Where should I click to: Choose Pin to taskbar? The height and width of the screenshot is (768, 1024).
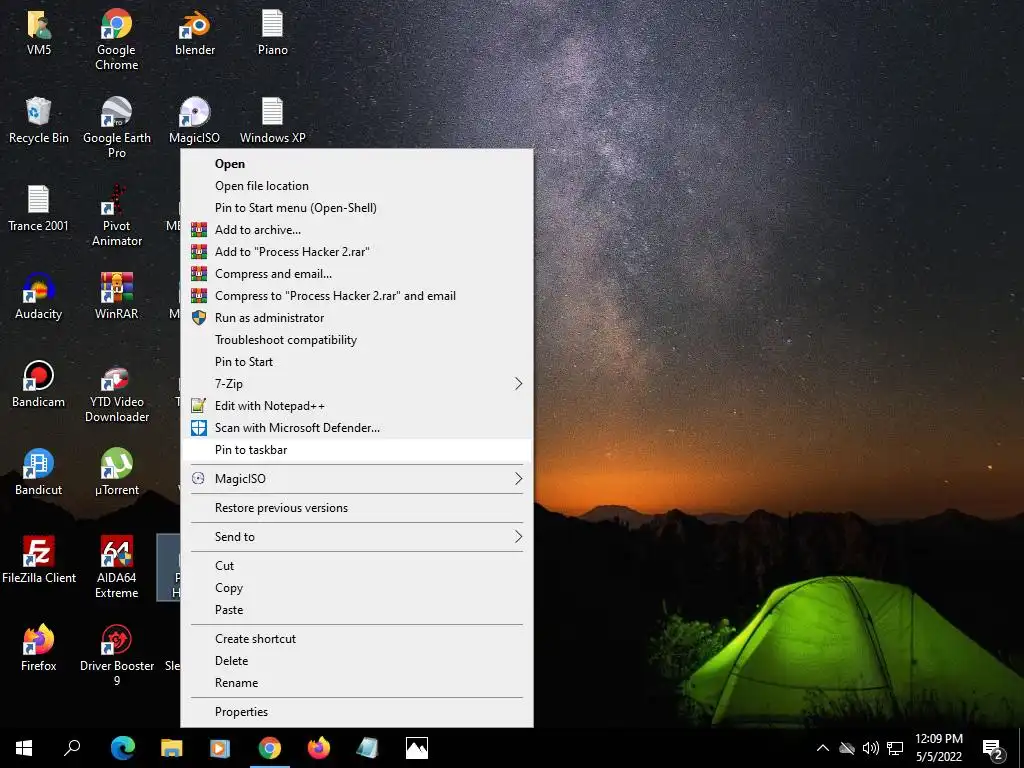tap(357, 450)
